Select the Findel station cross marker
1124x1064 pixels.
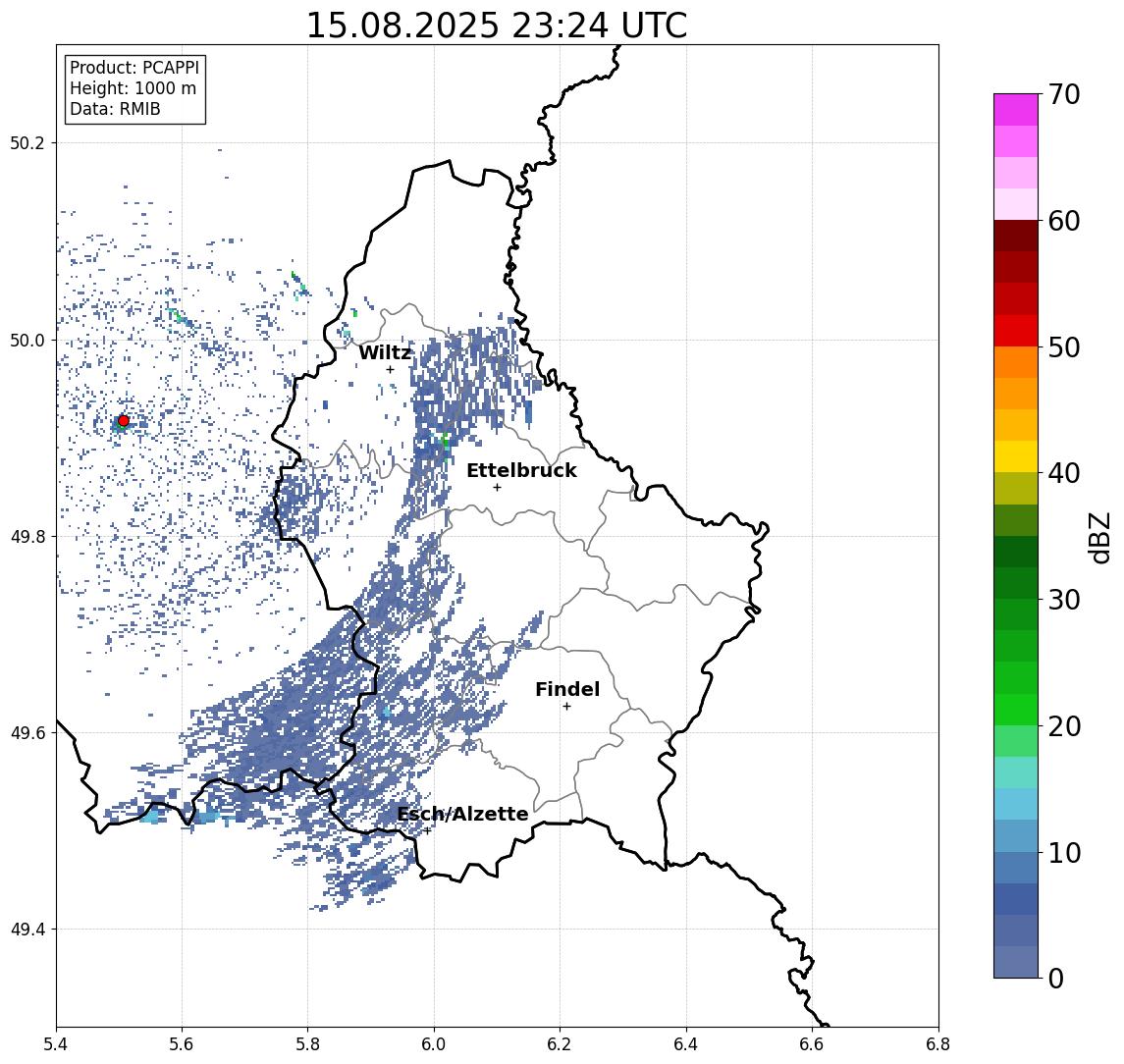coord(566,707)
